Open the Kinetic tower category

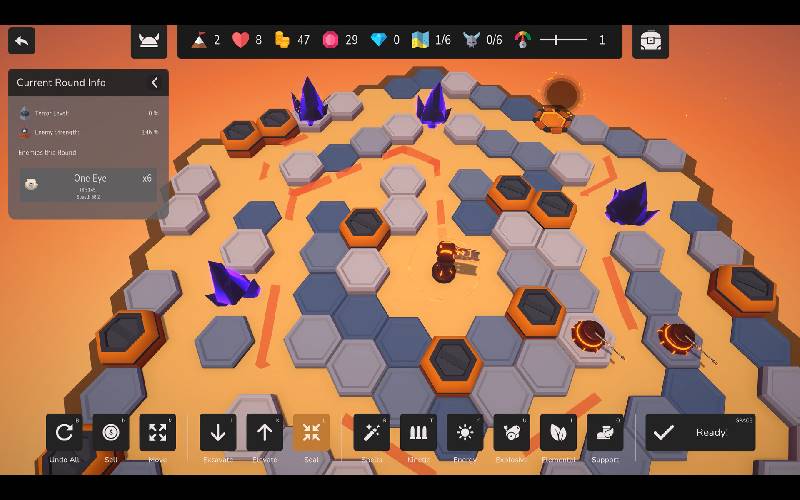[418, 432]
